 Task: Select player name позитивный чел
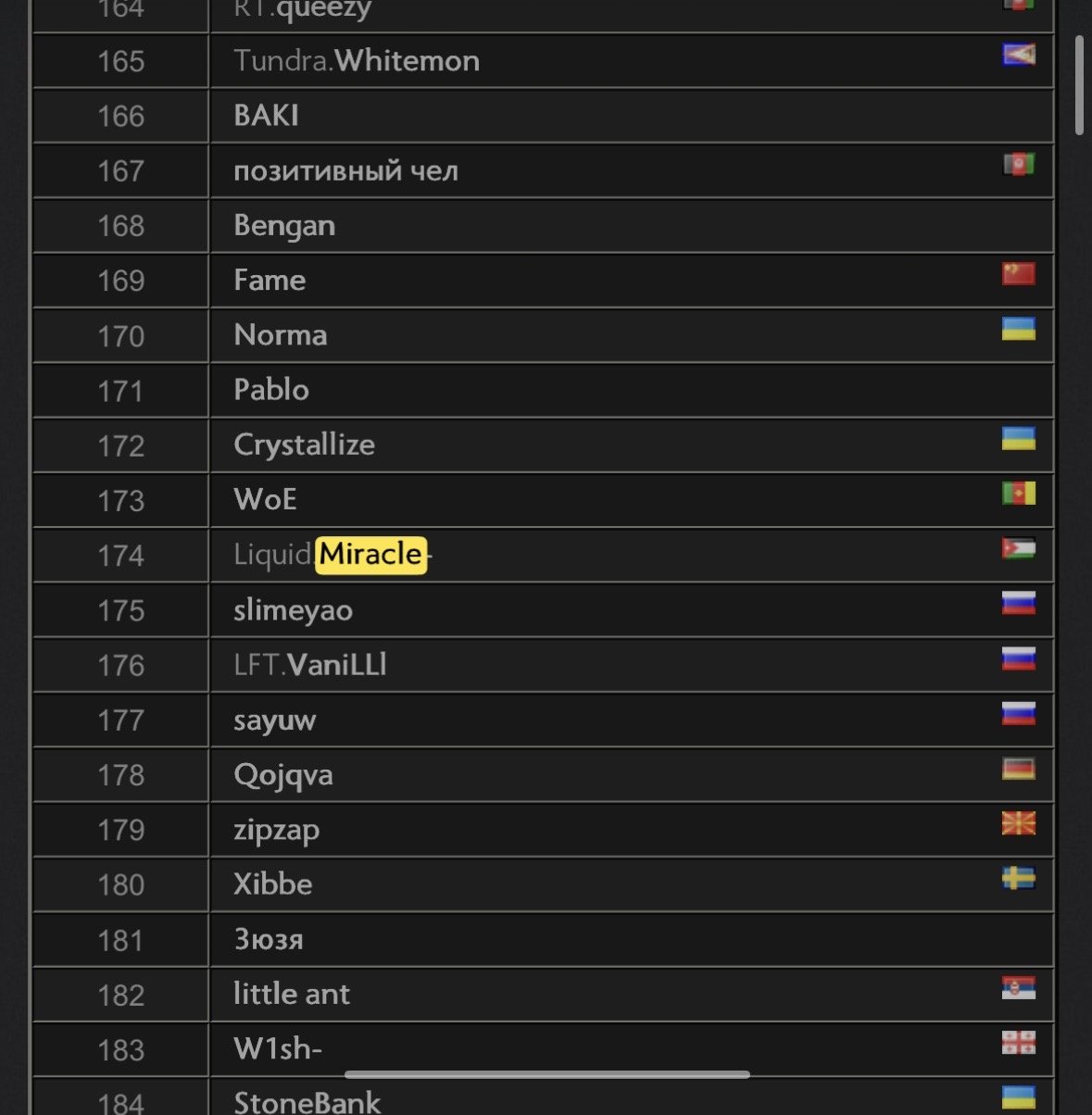pyautogui.click(x=345, y=171)
